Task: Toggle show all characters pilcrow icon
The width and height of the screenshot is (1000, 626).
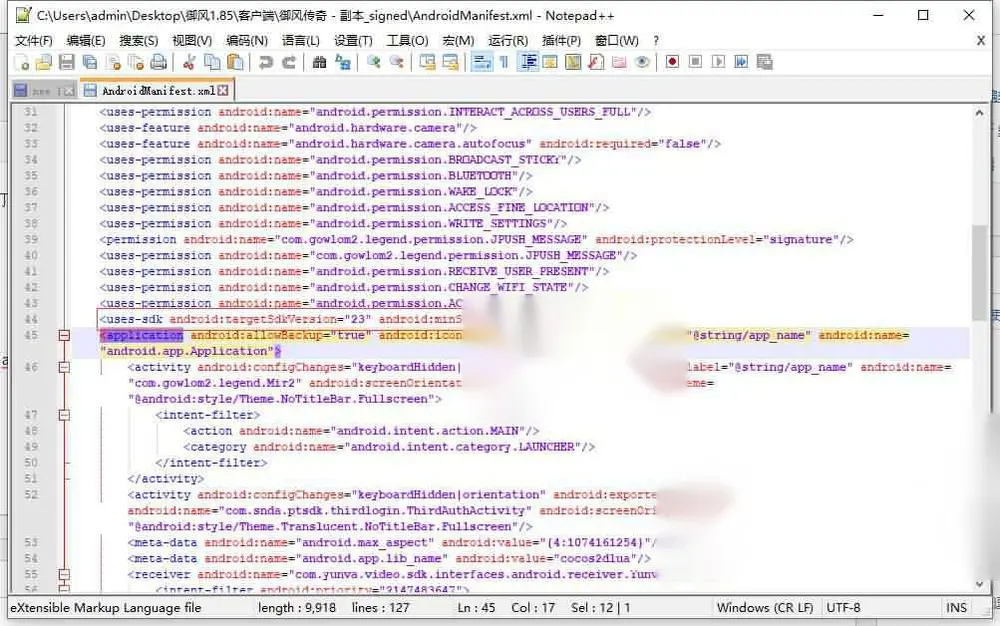Action: [504, 62]
